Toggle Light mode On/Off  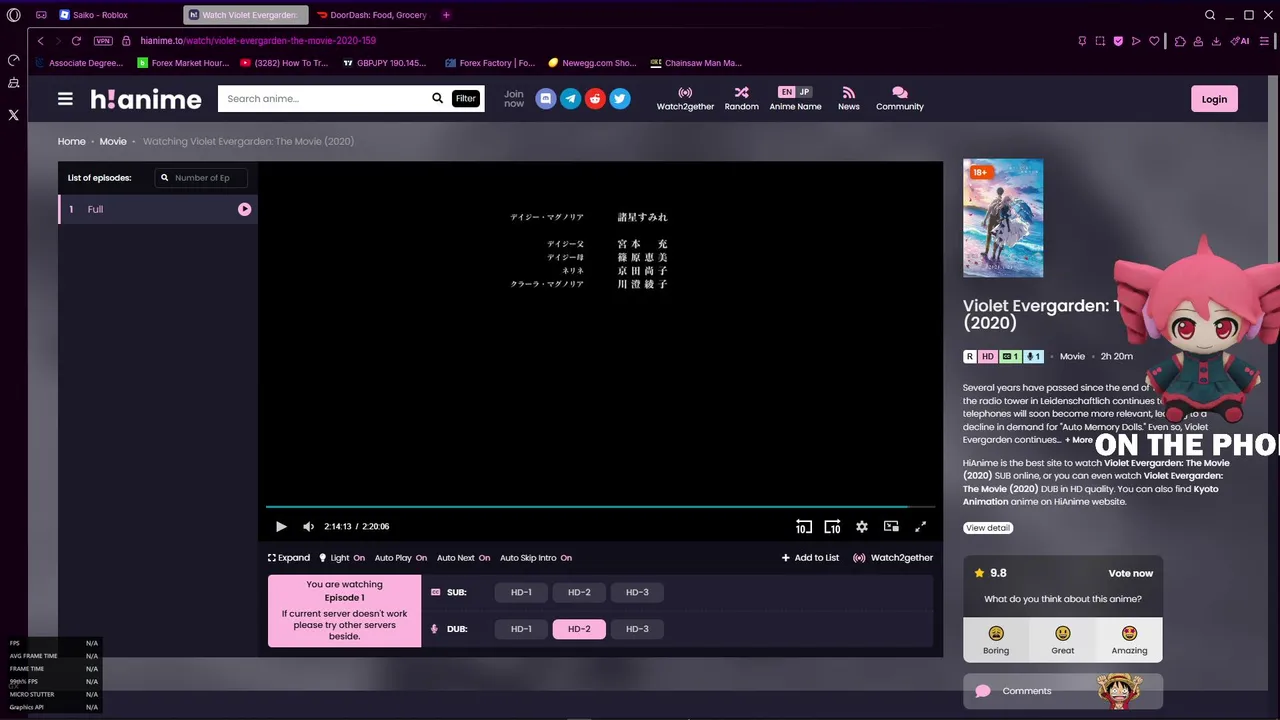[341, 558]
